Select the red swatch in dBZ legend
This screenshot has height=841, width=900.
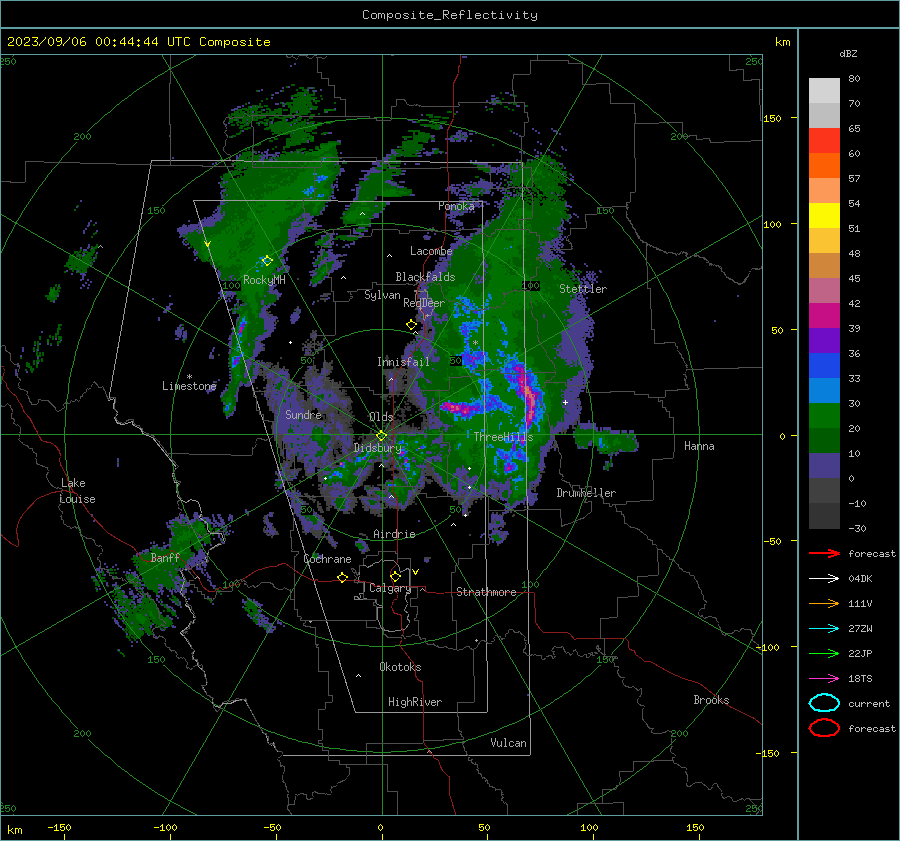pyautogui.click(x=824, y=140)
